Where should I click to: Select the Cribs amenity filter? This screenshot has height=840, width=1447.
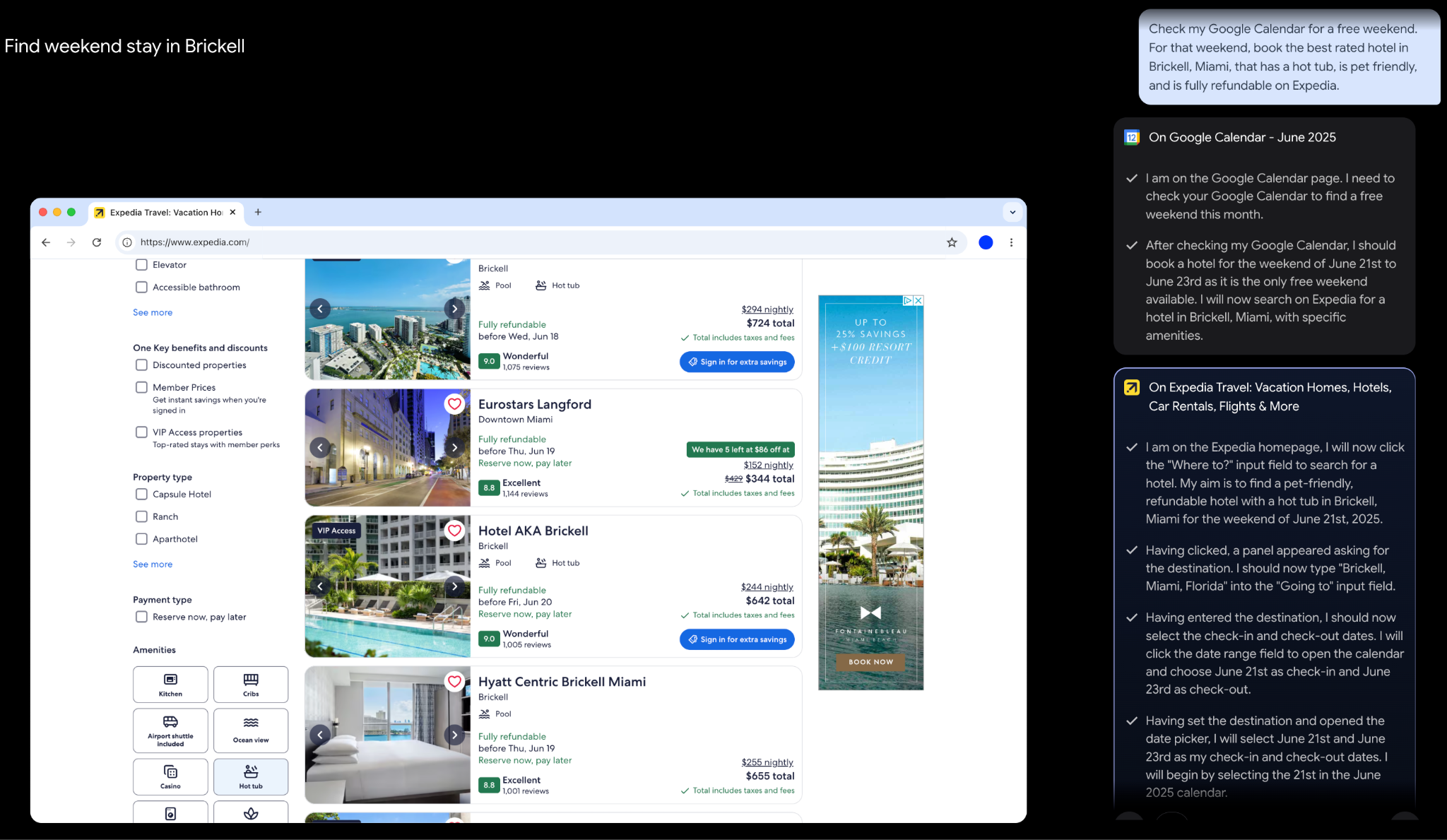pyautogui.click(x=250, y=684)
